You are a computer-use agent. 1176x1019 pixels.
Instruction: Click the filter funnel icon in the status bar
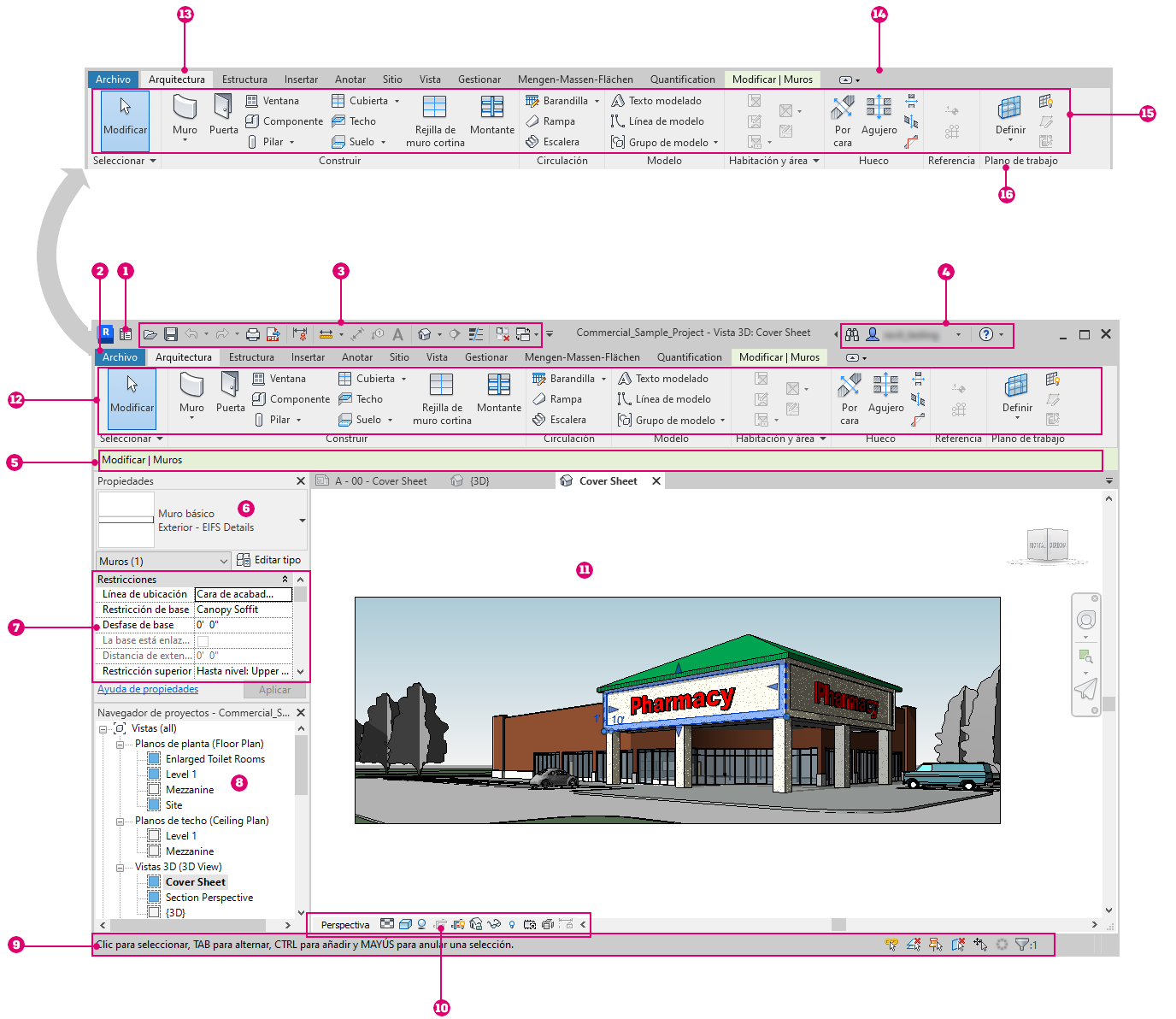1021,945
